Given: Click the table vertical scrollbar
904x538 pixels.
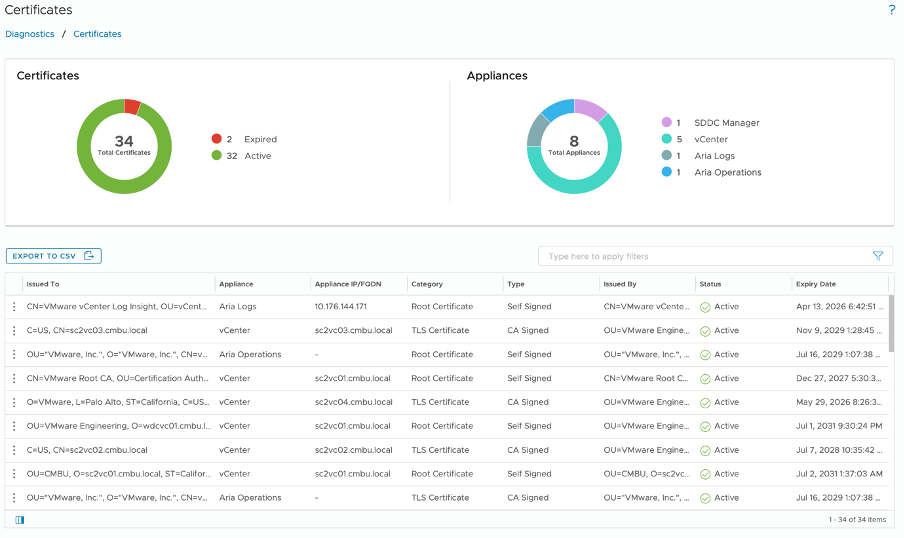Looking at the screenshot, I should 889,325.
